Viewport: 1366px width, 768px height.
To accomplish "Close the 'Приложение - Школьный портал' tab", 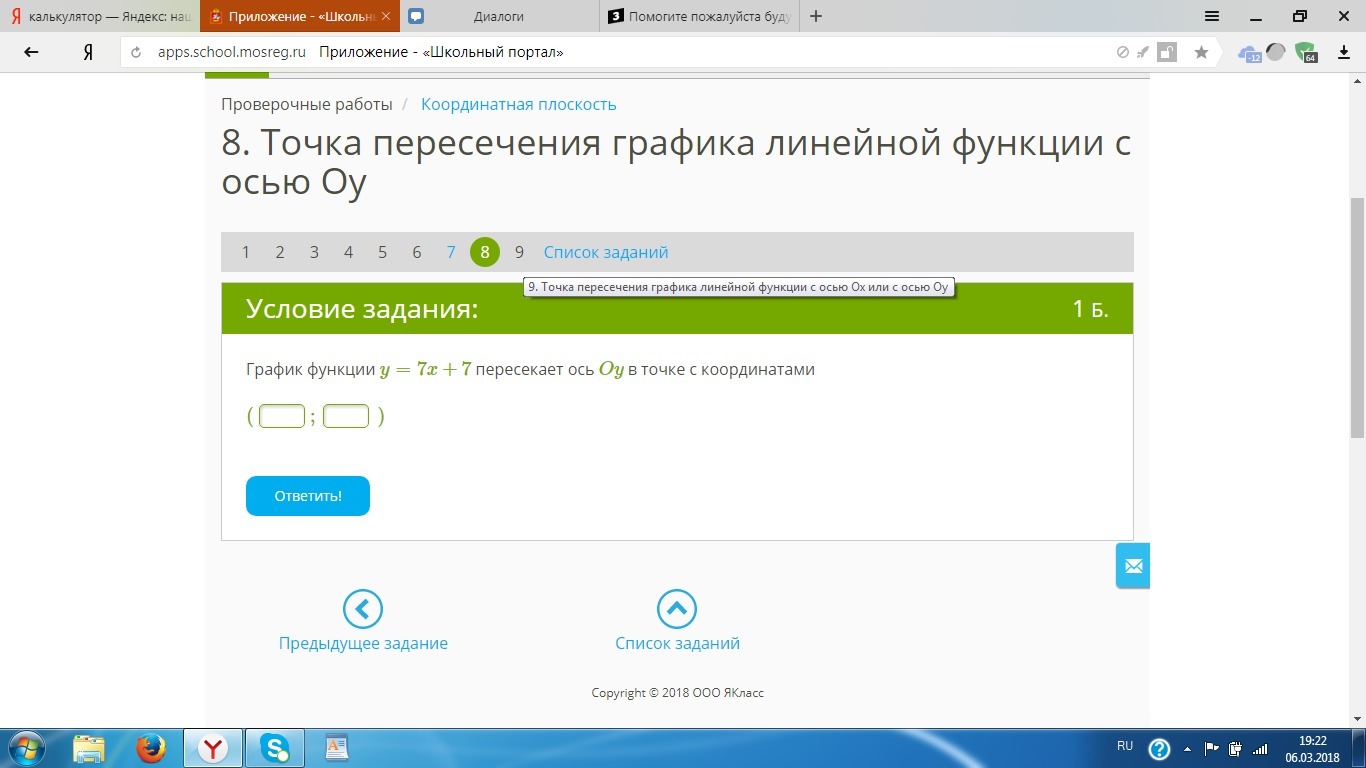I will coord(386,16).
